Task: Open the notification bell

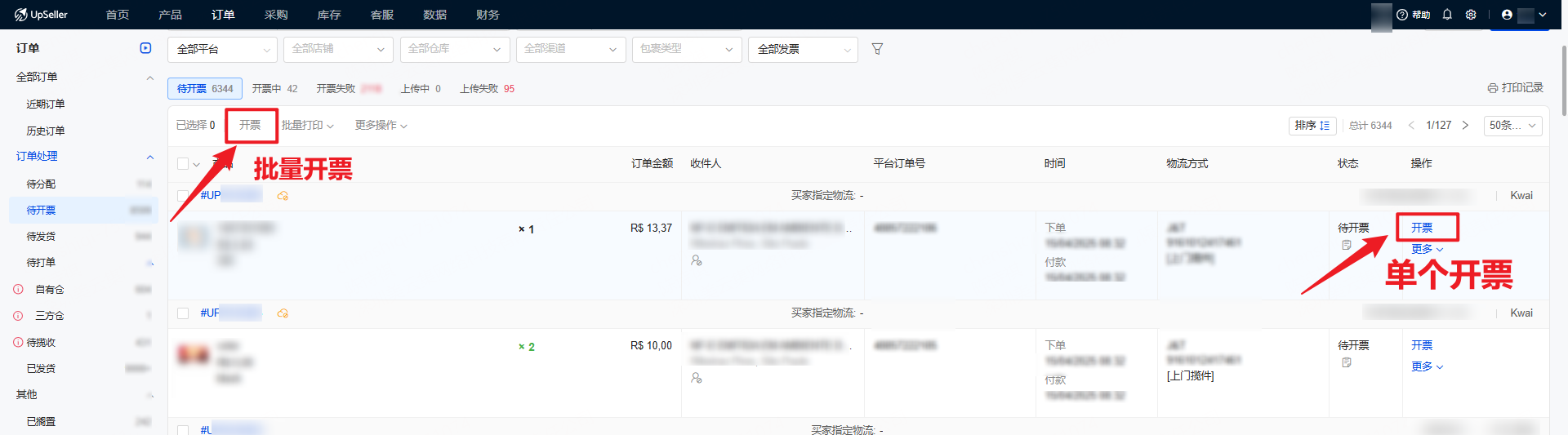Action: (x=1447, y=15)
